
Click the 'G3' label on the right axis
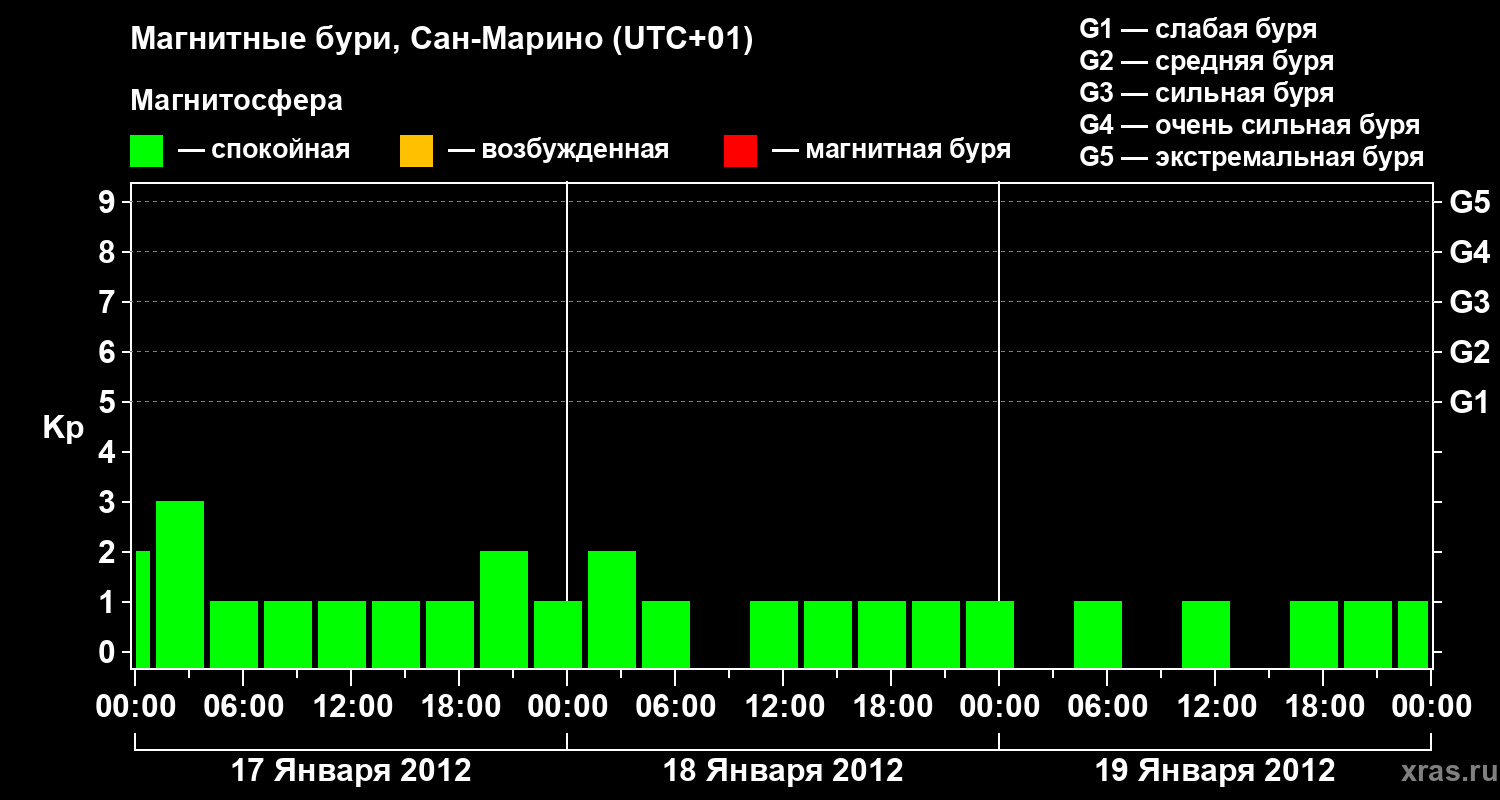(x=1470, y=302)
